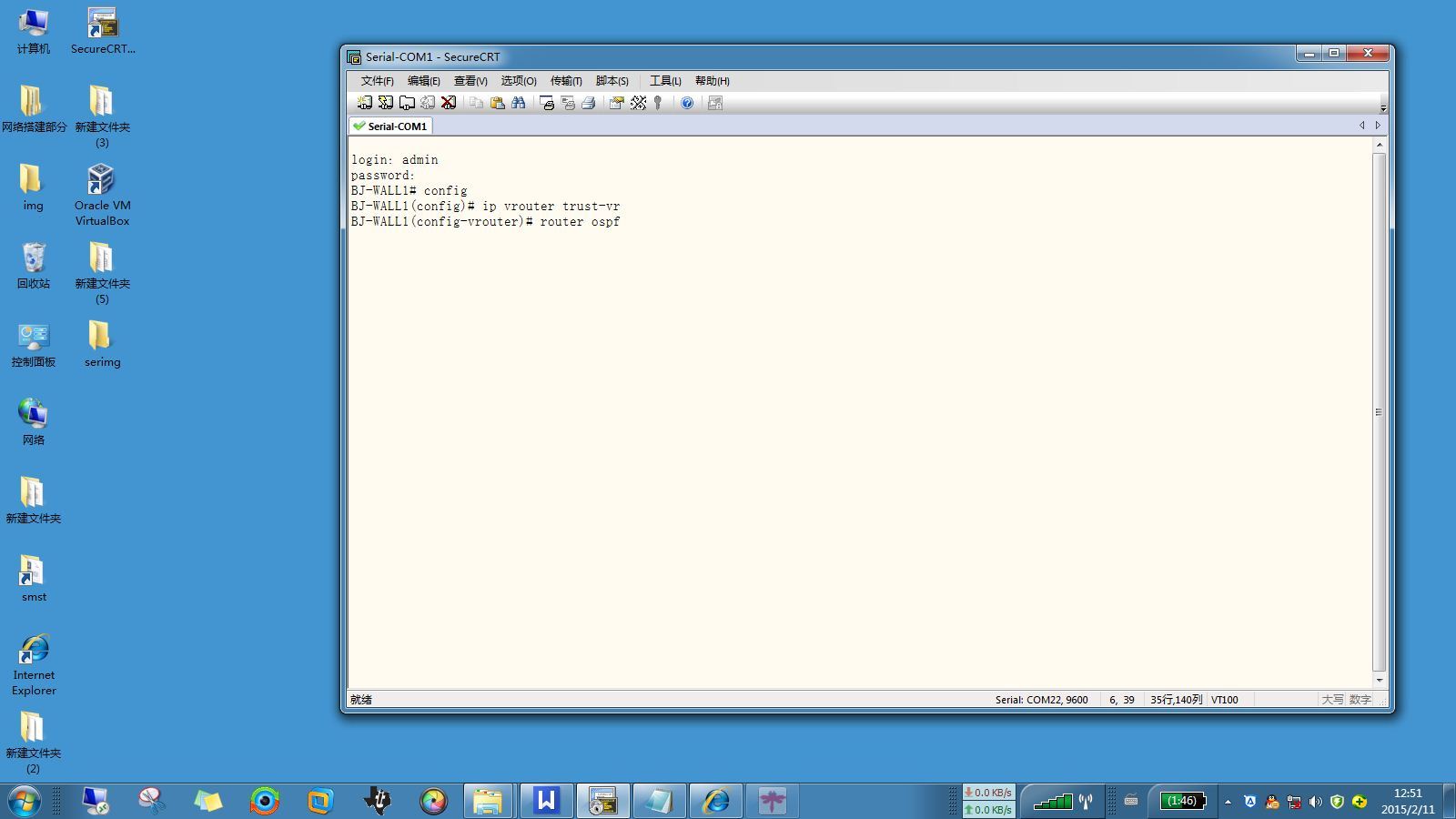
Task: Click the Paste clipboard icon
Action: click(497, 103)
